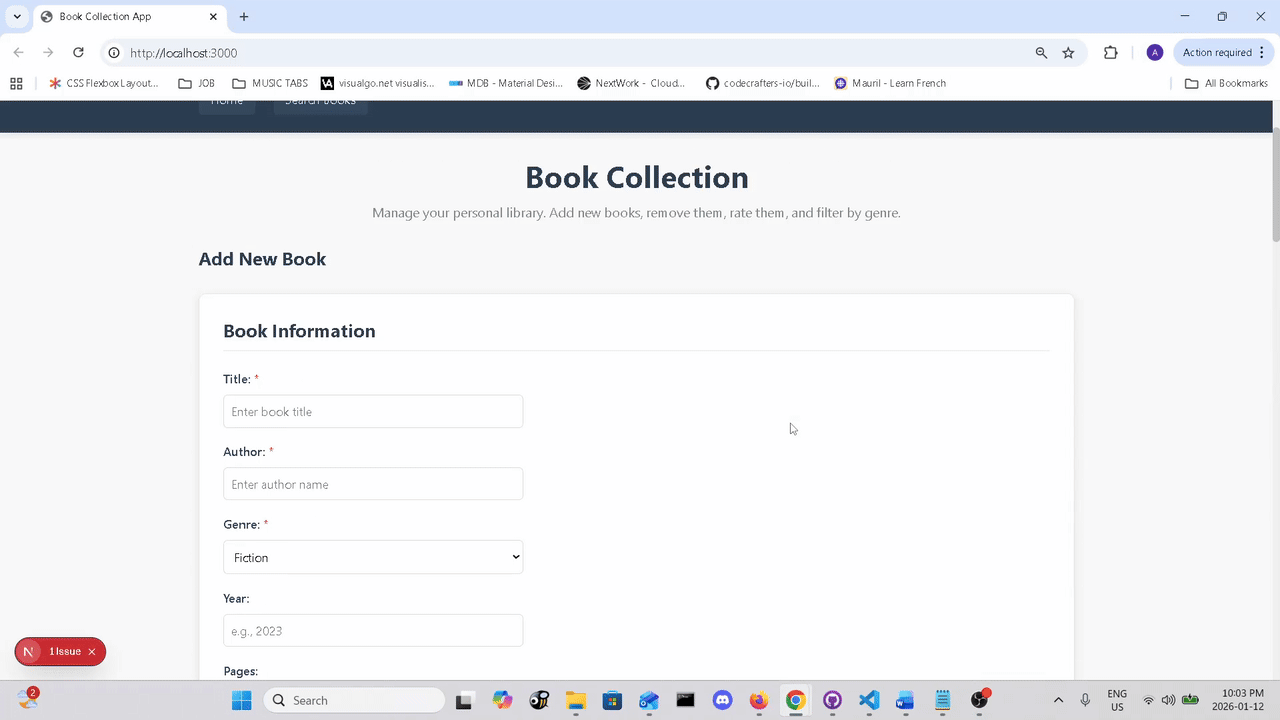Click the Enter book title input field
The width and height of the screenshot is (1280, 720).
pos(373,411)
